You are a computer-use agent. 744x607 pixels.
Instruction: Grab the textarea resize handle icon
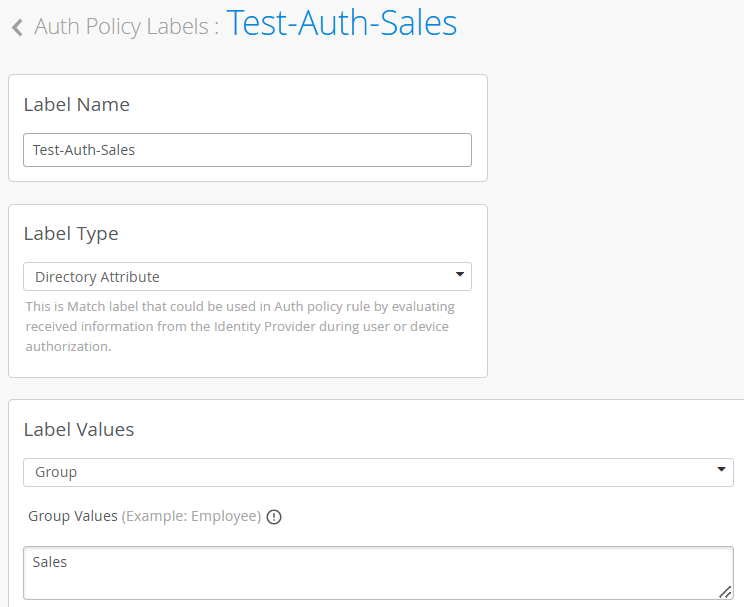click(725, 592)
